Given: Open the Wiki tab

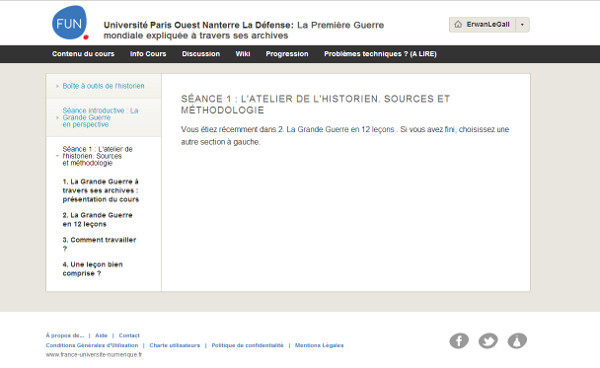Looking at the screenshot, I should [243, 54].
